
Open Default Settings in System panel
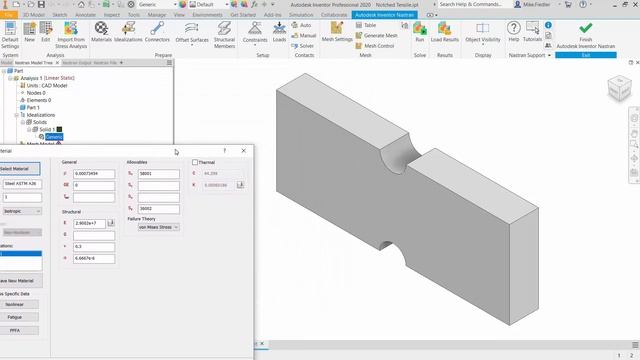click(10, 35)
